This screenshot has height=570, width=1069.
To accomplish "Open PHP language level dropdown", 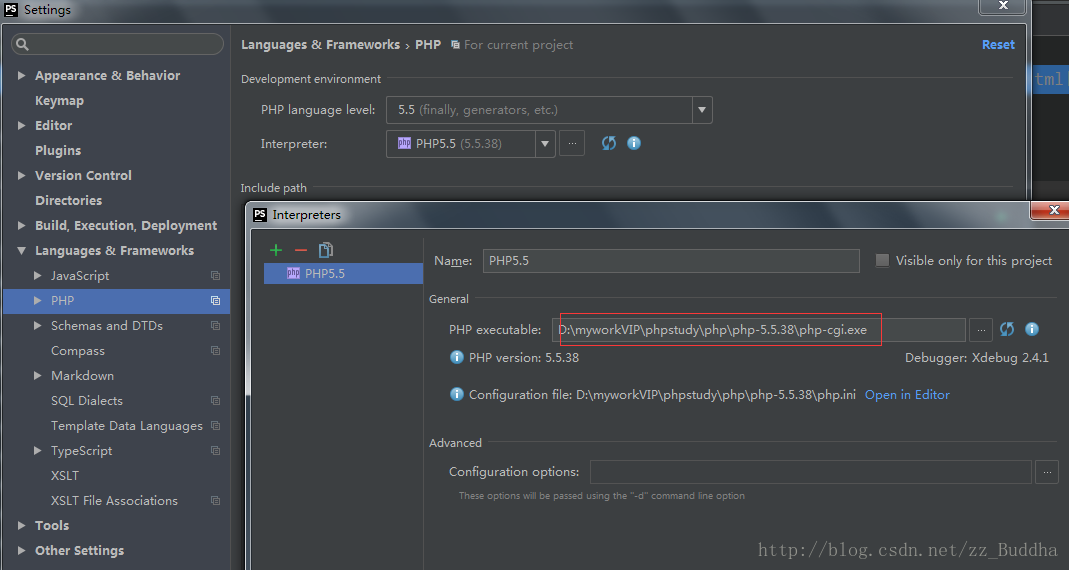I will 702,110.
